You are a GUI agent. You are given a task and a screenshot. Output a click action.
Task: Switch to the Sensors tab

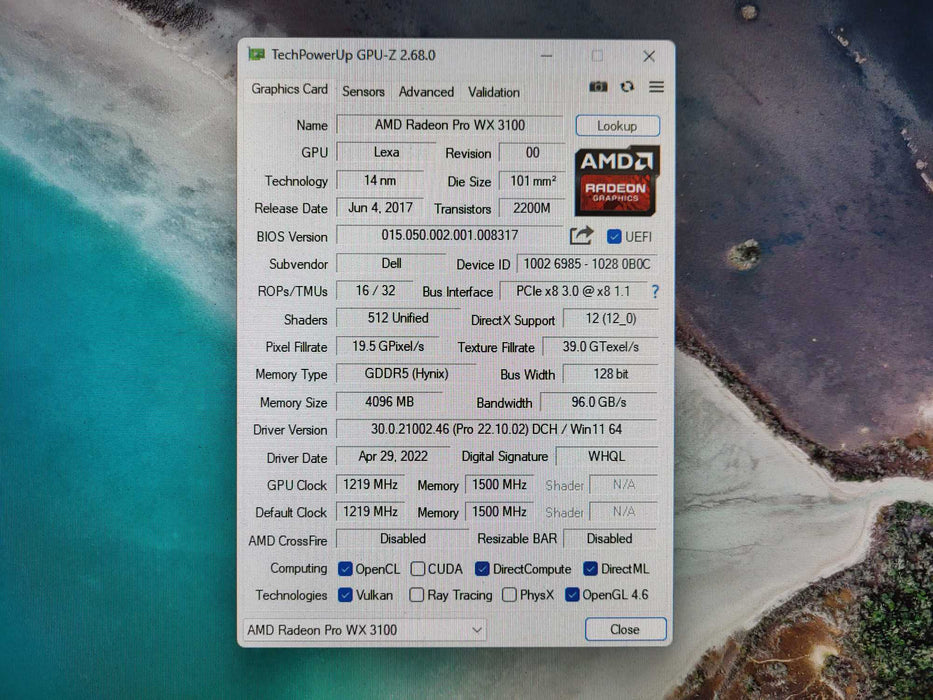point(363,91)
